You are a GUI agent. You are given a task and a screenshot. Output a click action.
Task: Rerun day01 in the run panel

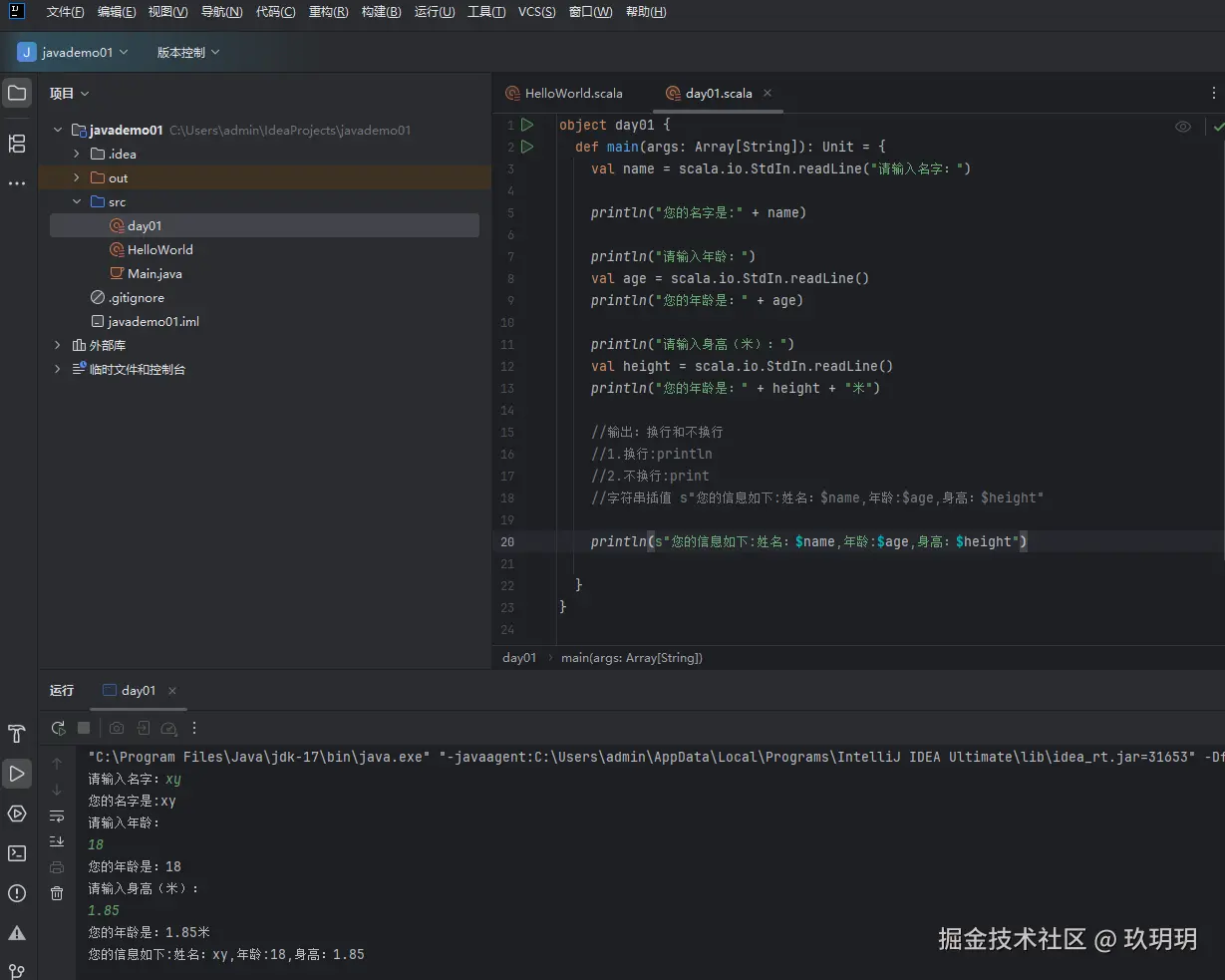59,728
